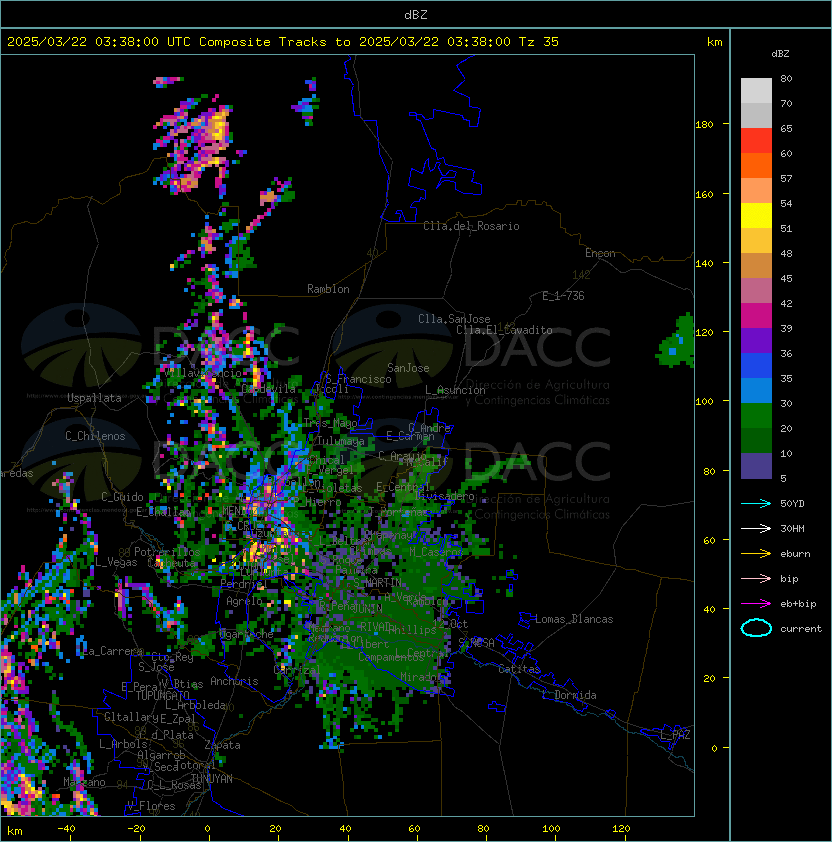Viewport: 832px width, 842px height.
Task: Click the L_Asuncion map label
Action: 455,390
